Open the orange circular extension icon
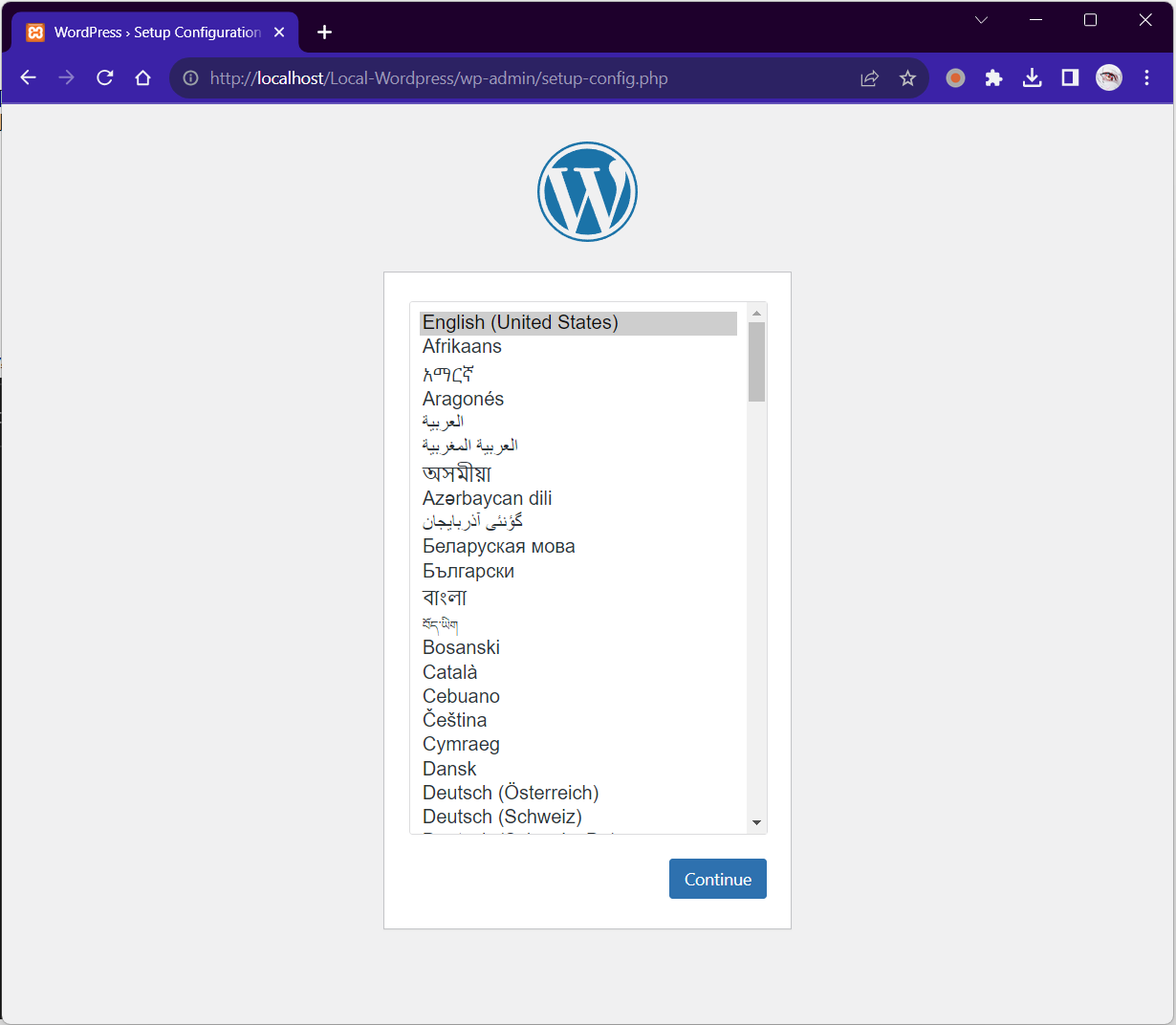1176x1025 pixels. click(x=956, y=78)
